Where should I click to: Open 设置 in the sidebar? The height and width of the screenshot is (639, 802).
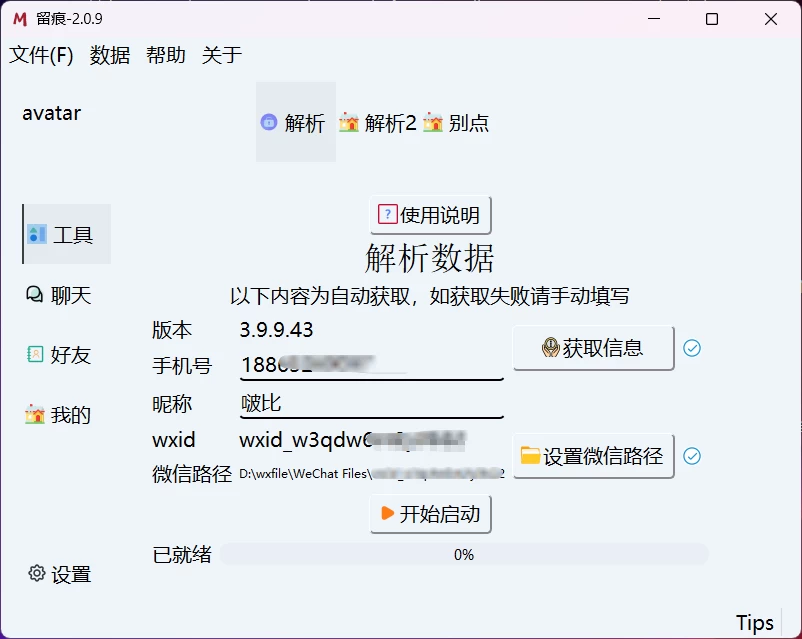60,574
